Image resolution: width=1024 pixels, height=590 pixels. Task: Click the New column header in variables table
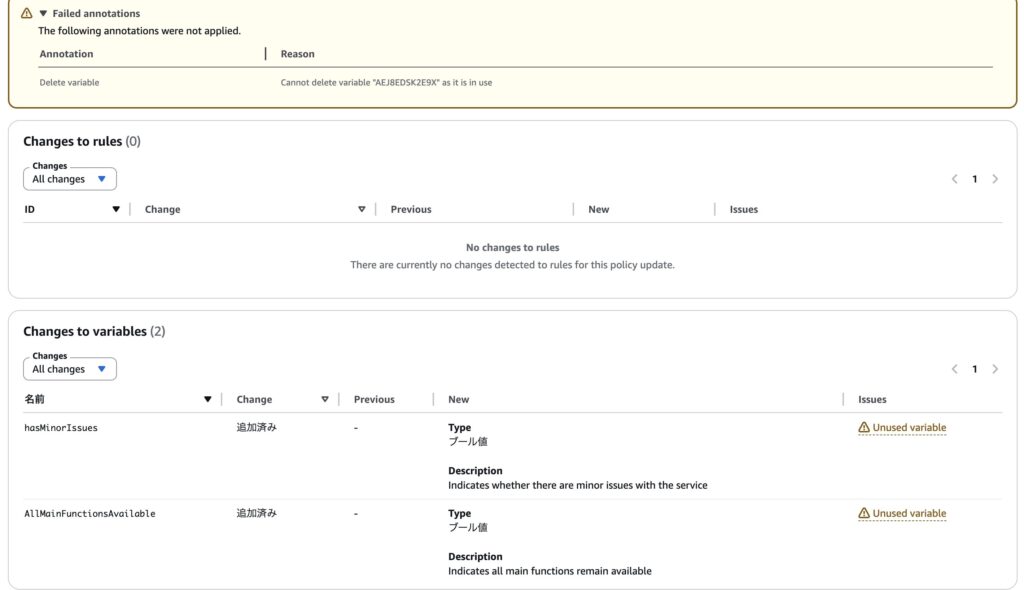(x=458, y=399)
